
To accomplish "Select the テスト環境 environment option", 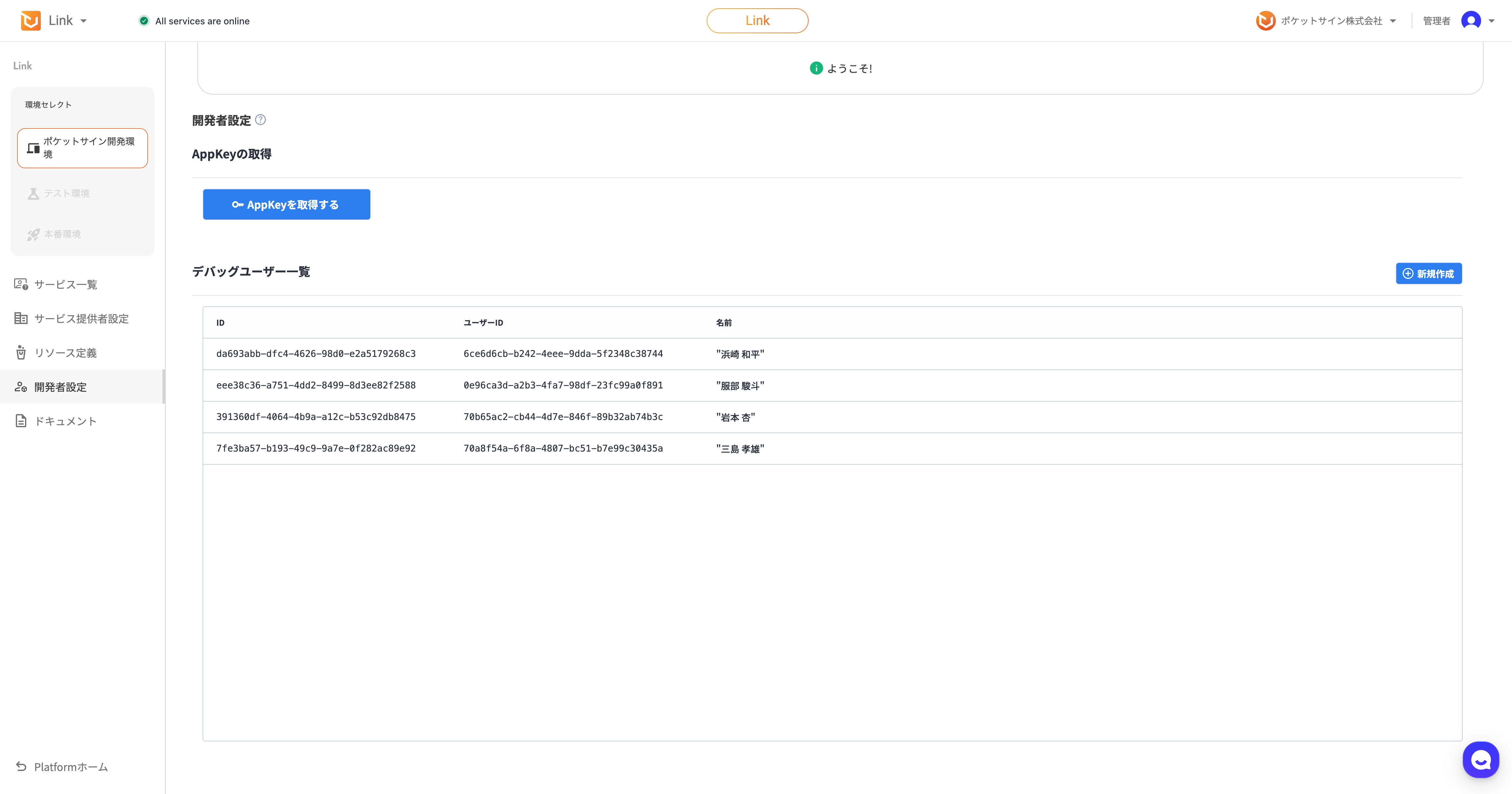I will (x=59, y=194).
